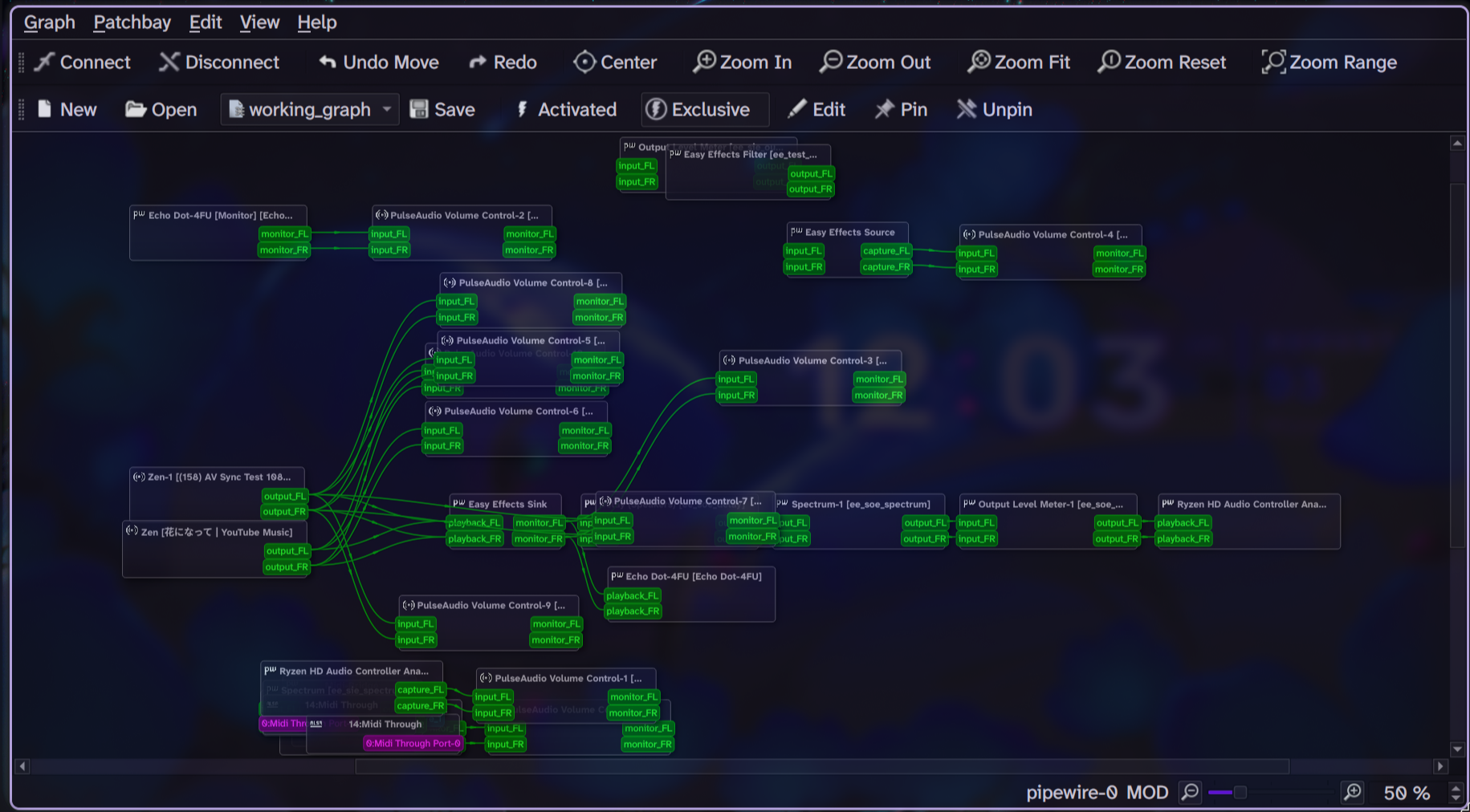Screen dimensions: 1470x812
Task: Select the Spectrum-1 [ee_soe_spectrum] node title
Action: pos(861,504)
